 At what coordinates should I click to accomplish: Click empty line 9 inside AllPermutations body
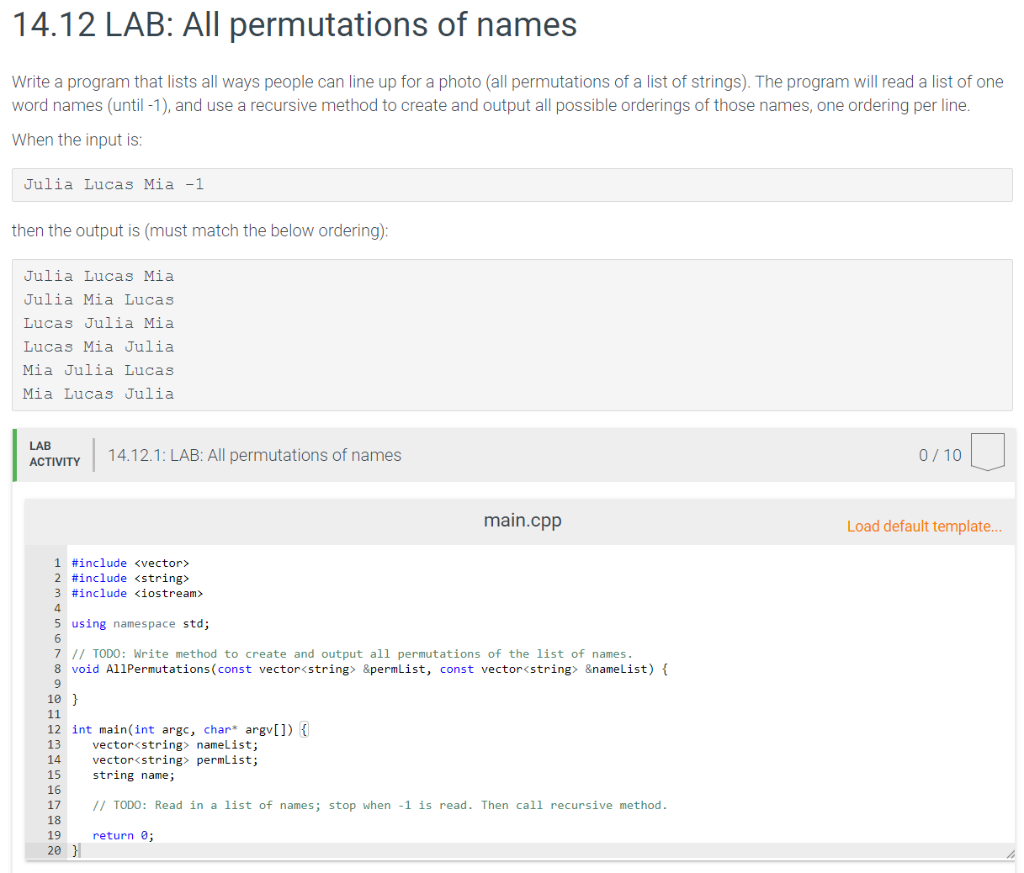(541, 684)
